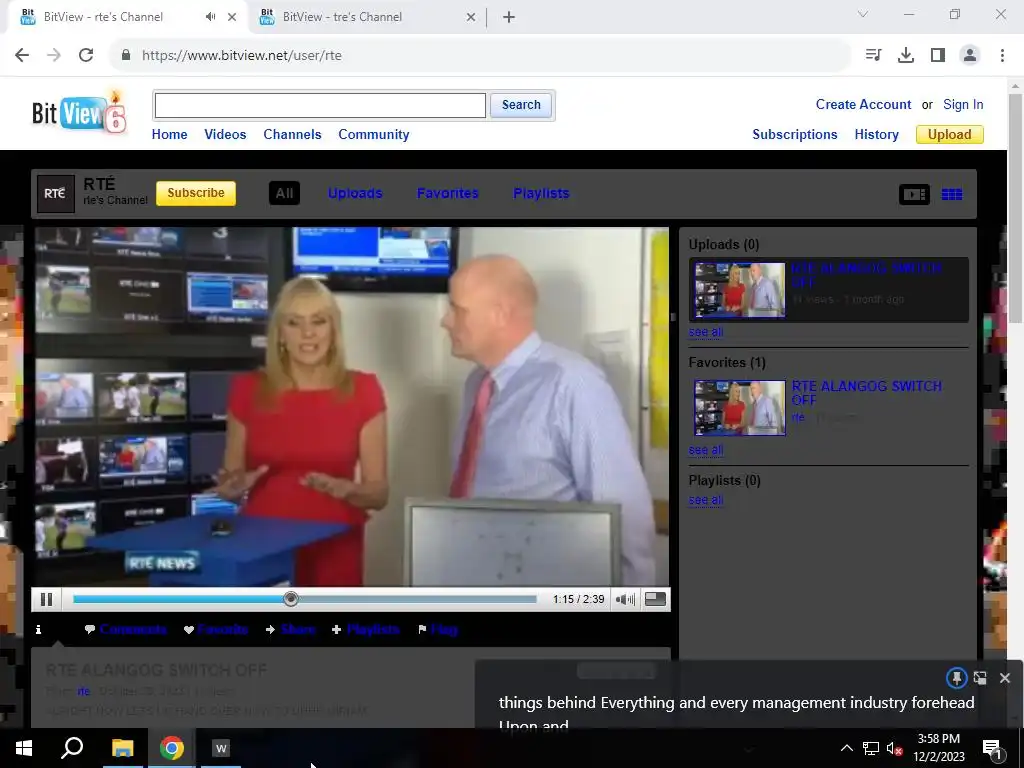Open the Subscriptions link
1024x768 pixels.
coord(795,135)
